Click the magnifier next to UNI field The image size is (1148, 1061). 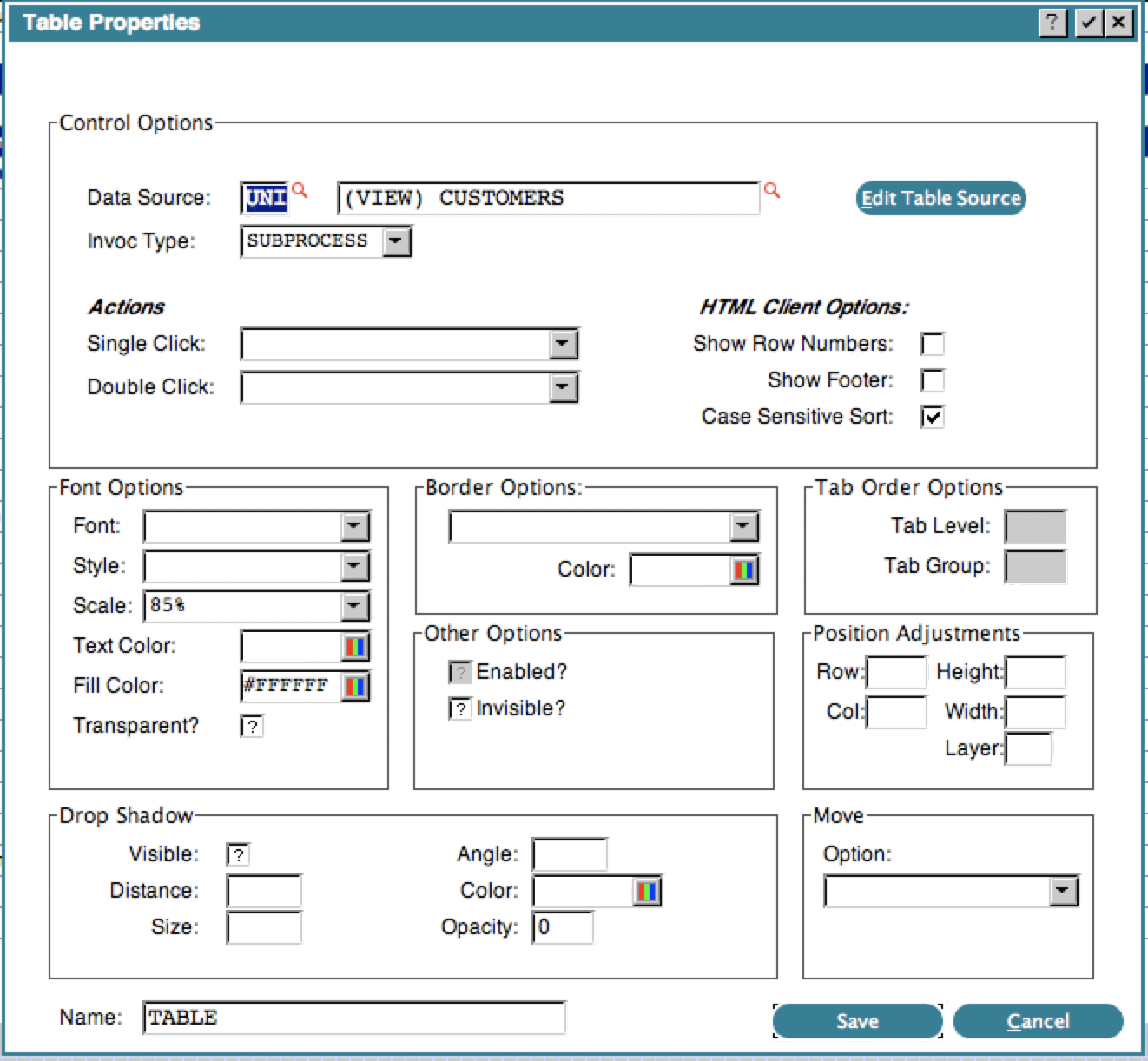tap(300, 190)
